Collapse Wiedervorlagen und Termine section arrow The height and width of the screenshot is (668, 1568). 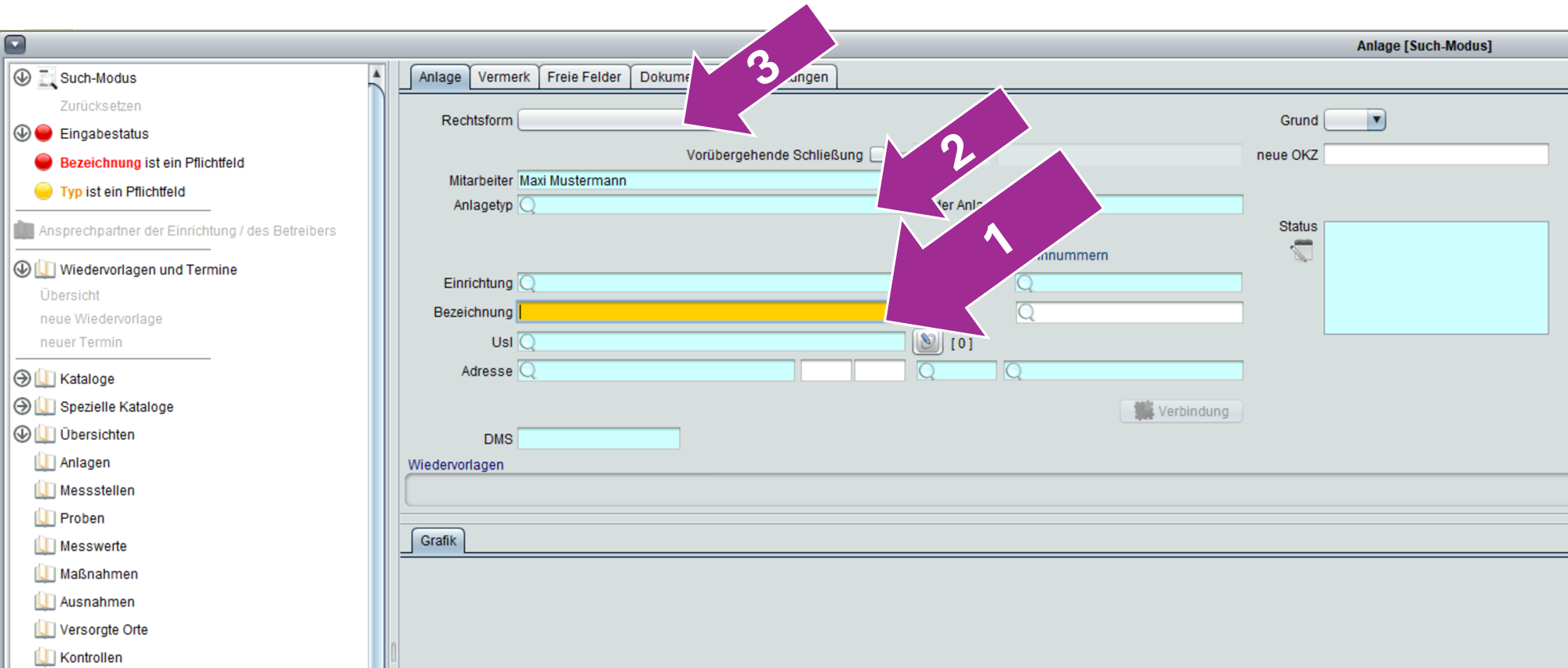22,269
